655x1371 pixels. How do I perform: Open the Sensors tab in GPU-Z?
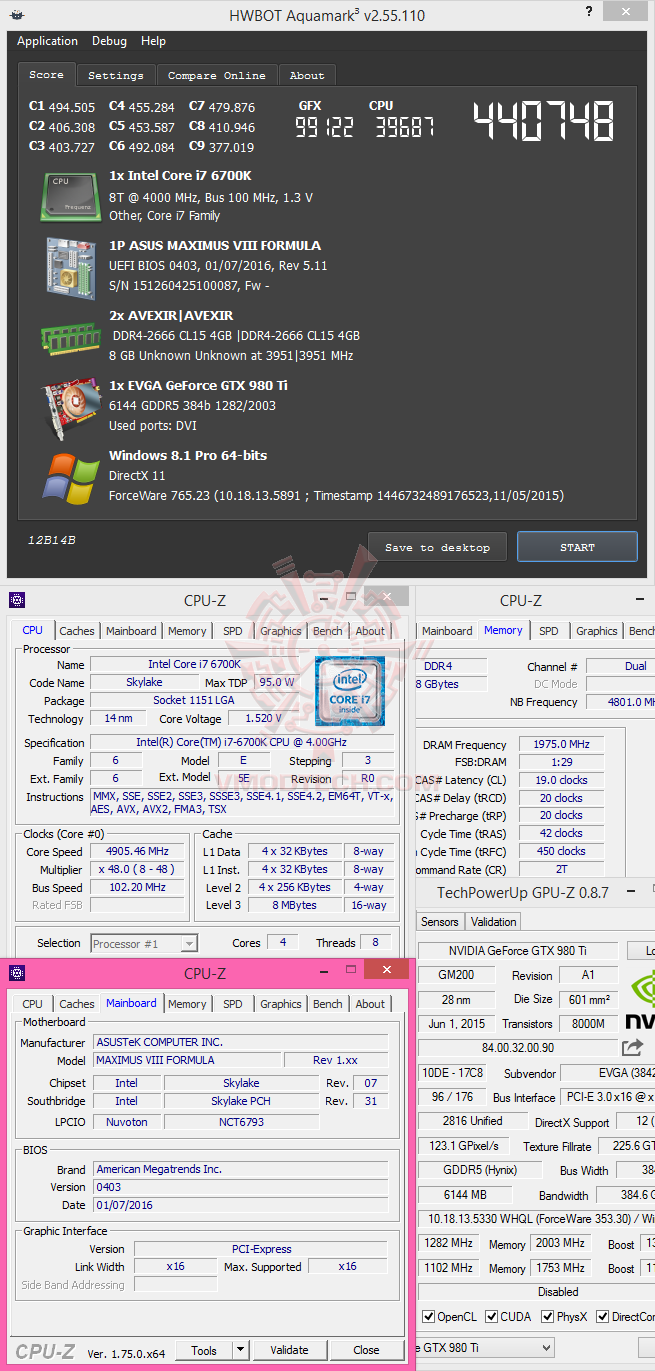click(x=440, y=922)
